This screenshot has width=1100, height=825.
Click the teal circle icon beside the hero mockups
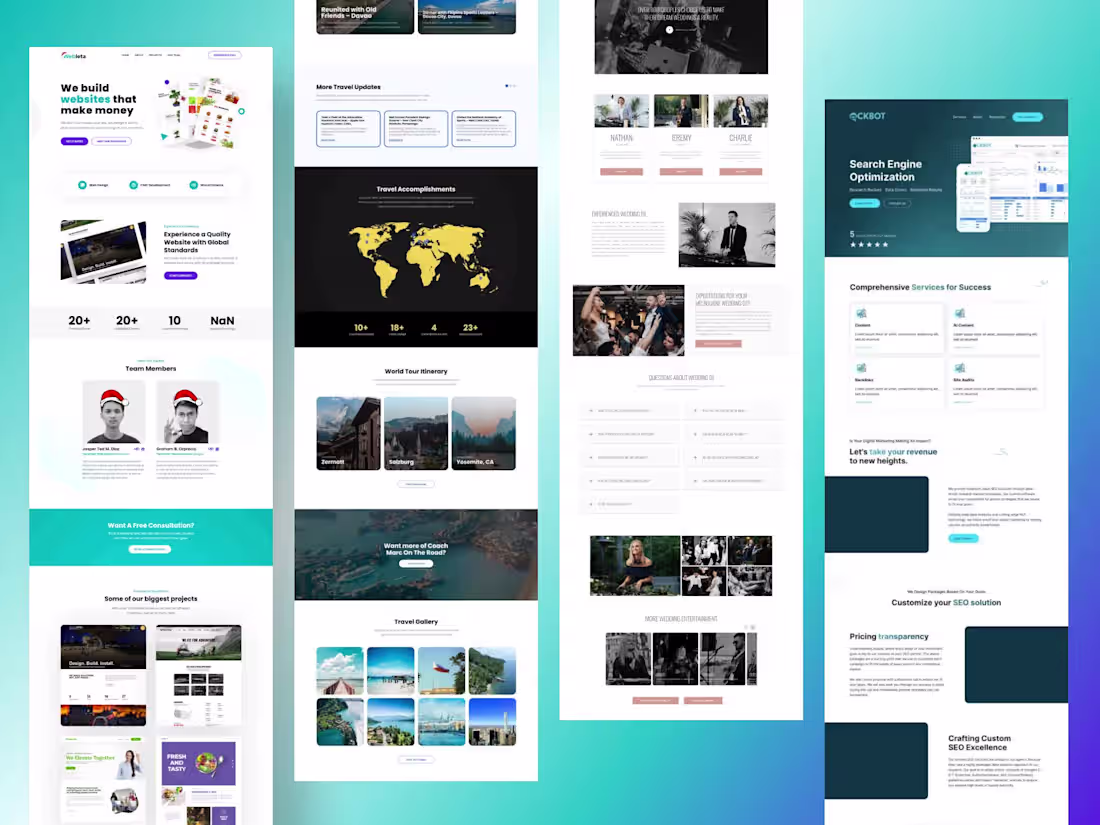pyautogui.click(x=241, y=111)
